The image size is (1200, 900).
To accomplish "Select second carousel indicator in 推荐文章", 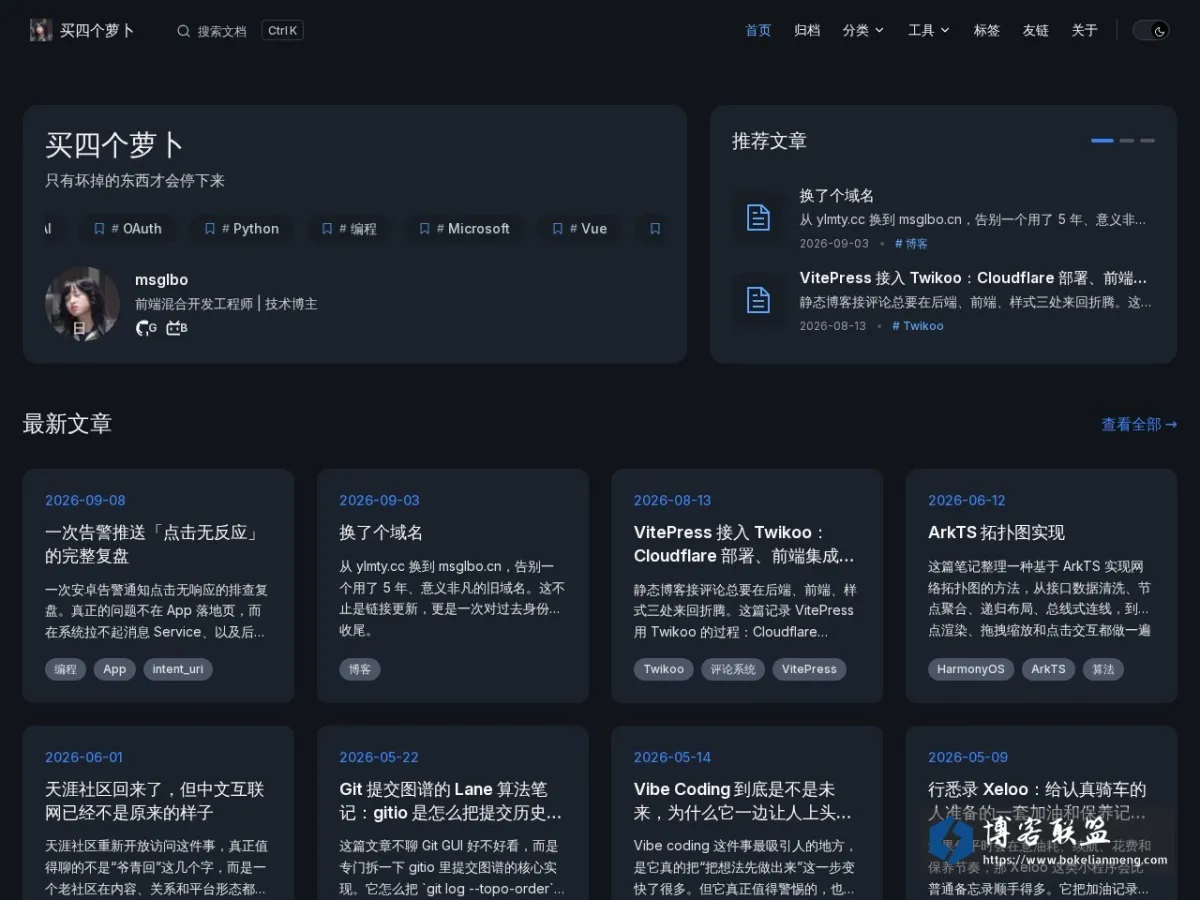I will (x=1127, y=141).
